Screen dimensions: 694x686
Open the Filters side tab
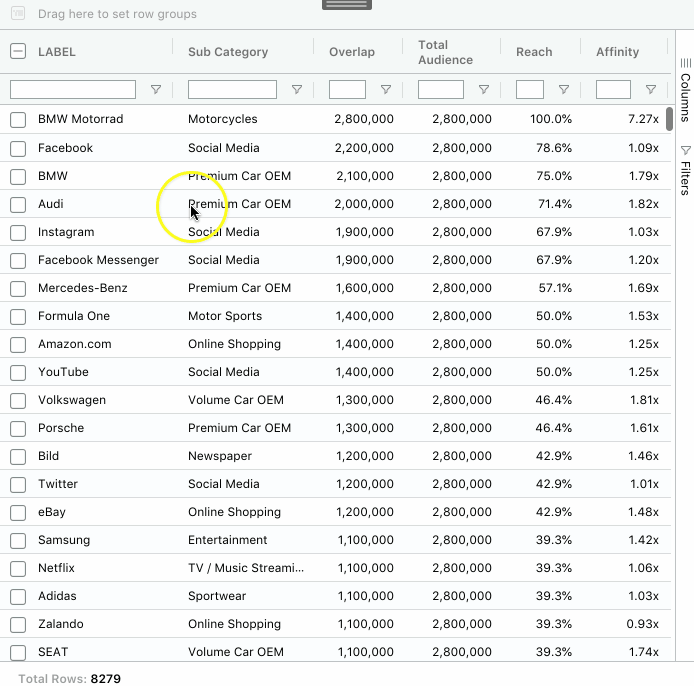click(x=685, y=170)
